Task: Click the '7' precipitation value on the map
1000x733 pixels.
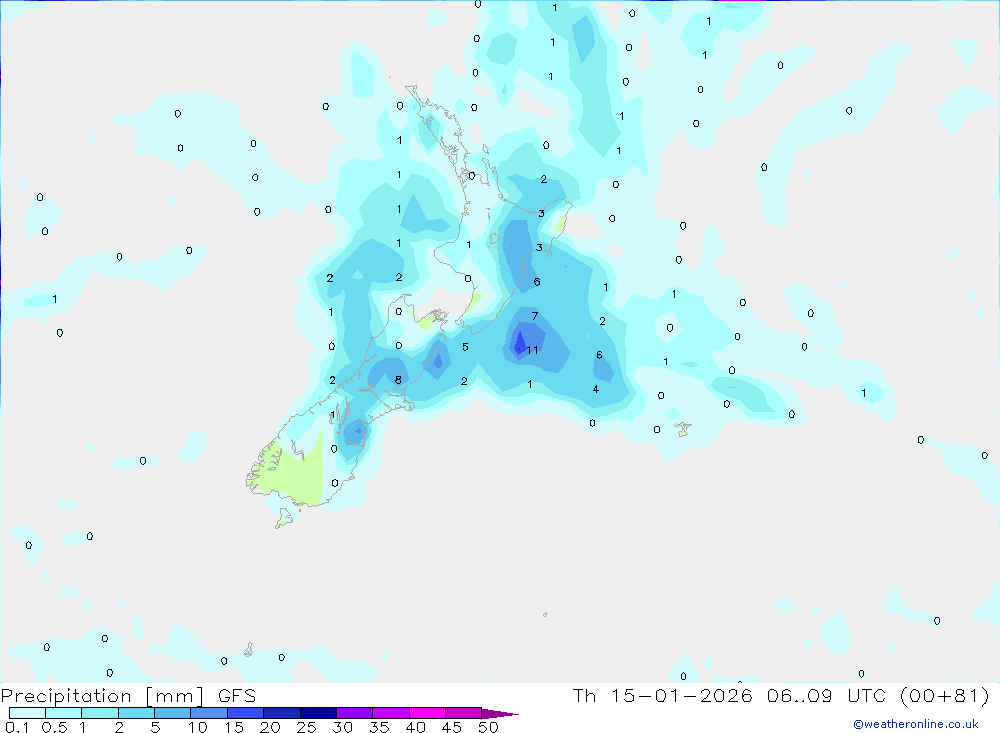Action: [534, 316]
